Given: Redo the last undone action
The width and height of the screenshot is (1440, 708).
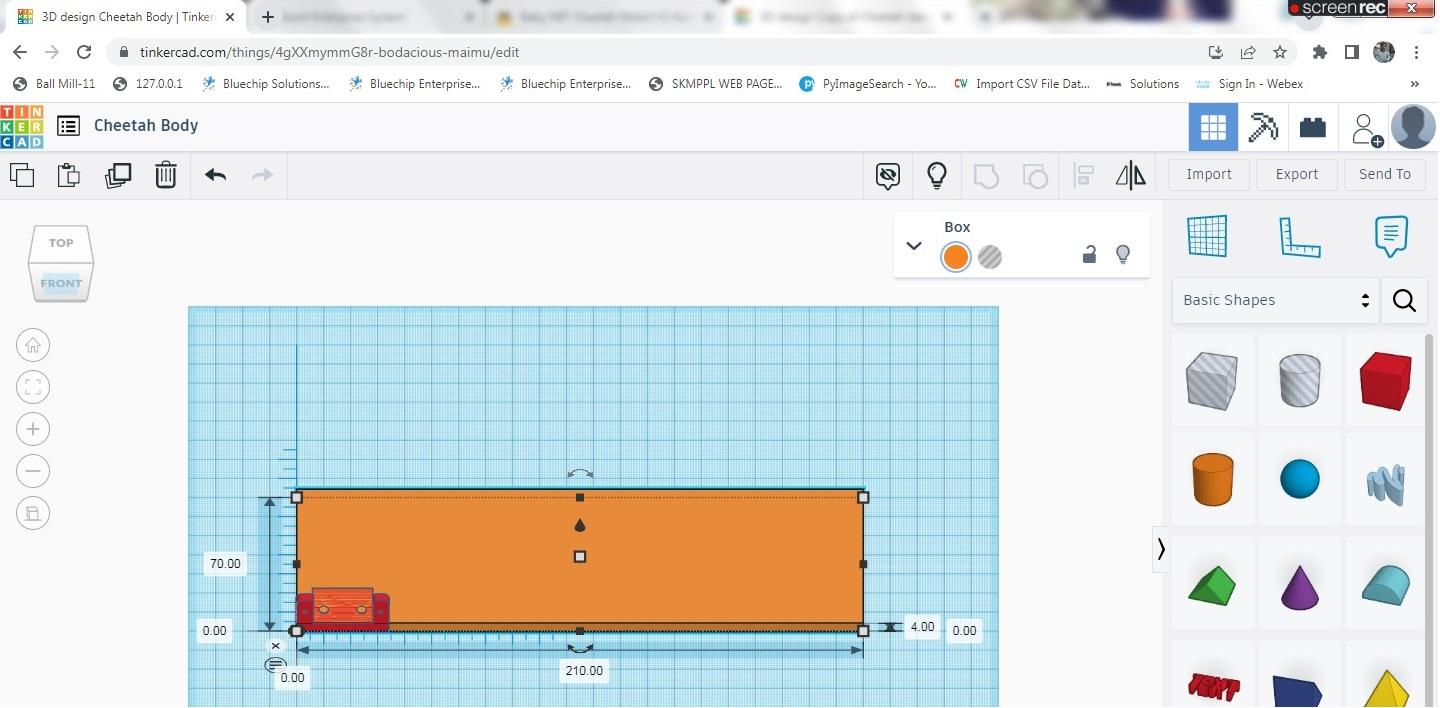Looking at the screenshot, I should (262, 175).
